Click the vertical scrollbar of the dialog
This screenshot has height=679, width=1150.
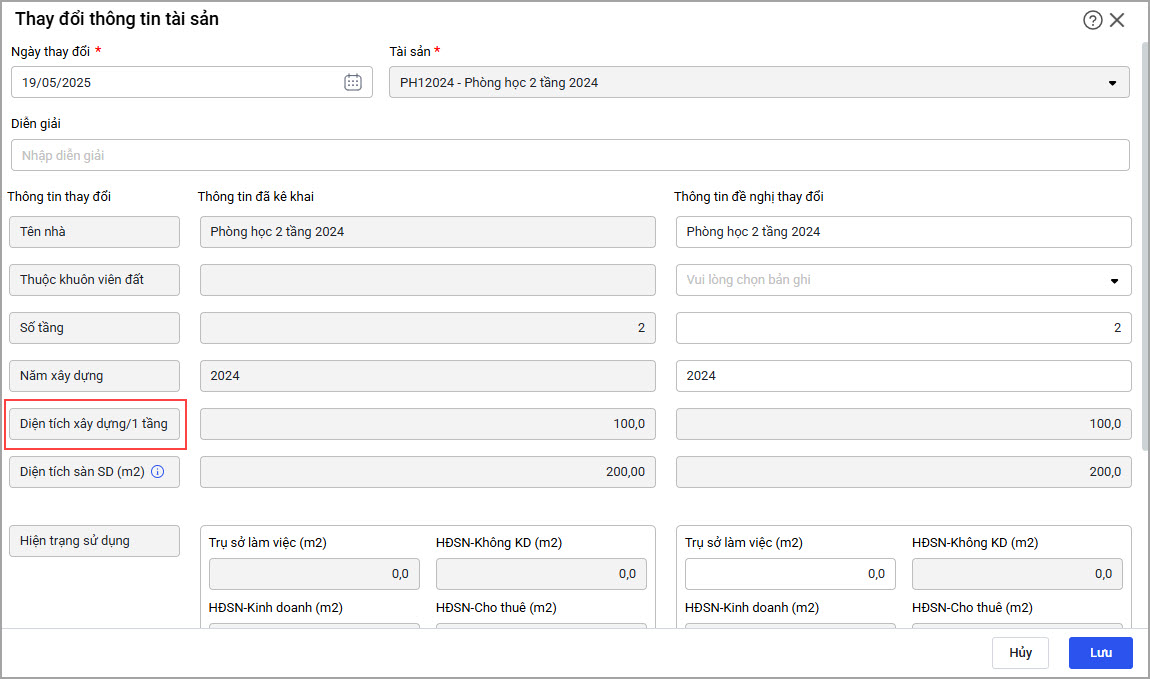[1144, 250]
